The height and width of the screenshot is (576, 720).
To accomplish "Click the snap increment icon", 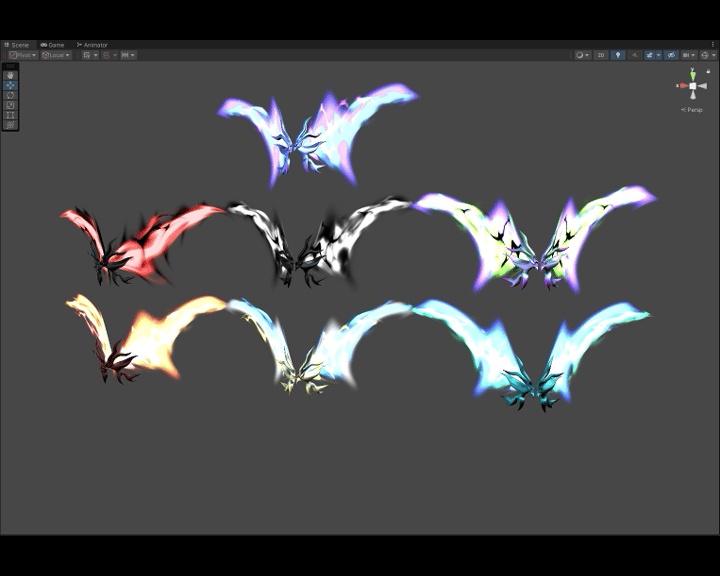I will tap(124, 55).
